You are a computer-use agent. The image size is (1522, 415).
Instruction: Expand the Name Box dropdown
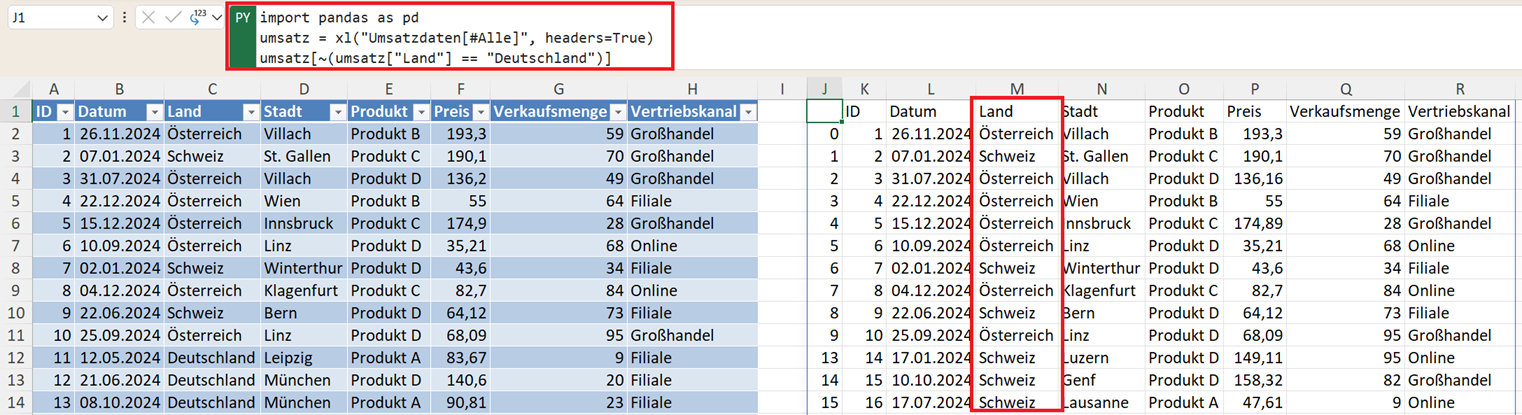[x=103, y=18]
